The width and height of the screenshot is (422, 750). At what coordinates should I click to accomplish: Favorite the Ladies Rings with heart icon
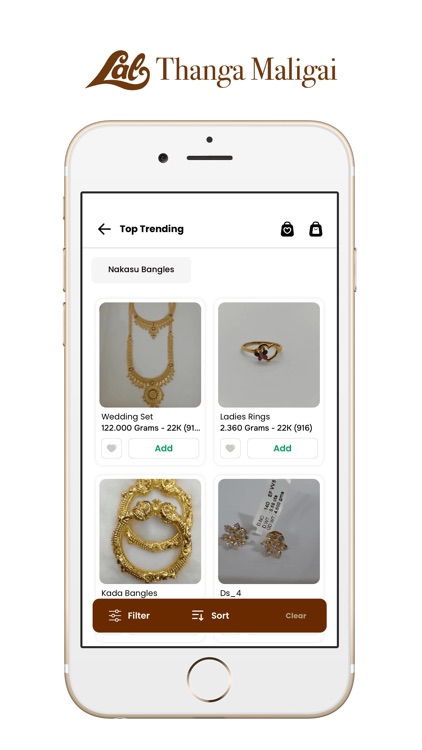point(230,449)
